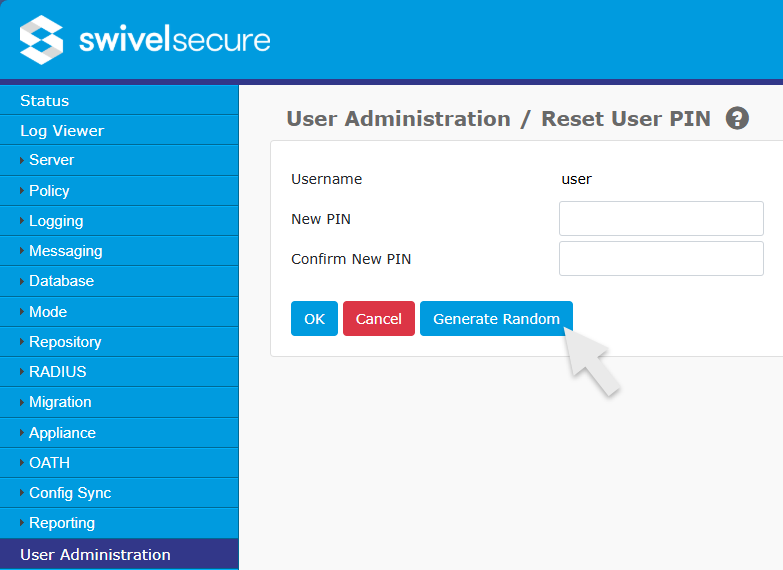Click the help question mark icon
This screenshot has height=570, width=783.
(x=737, y=119)
